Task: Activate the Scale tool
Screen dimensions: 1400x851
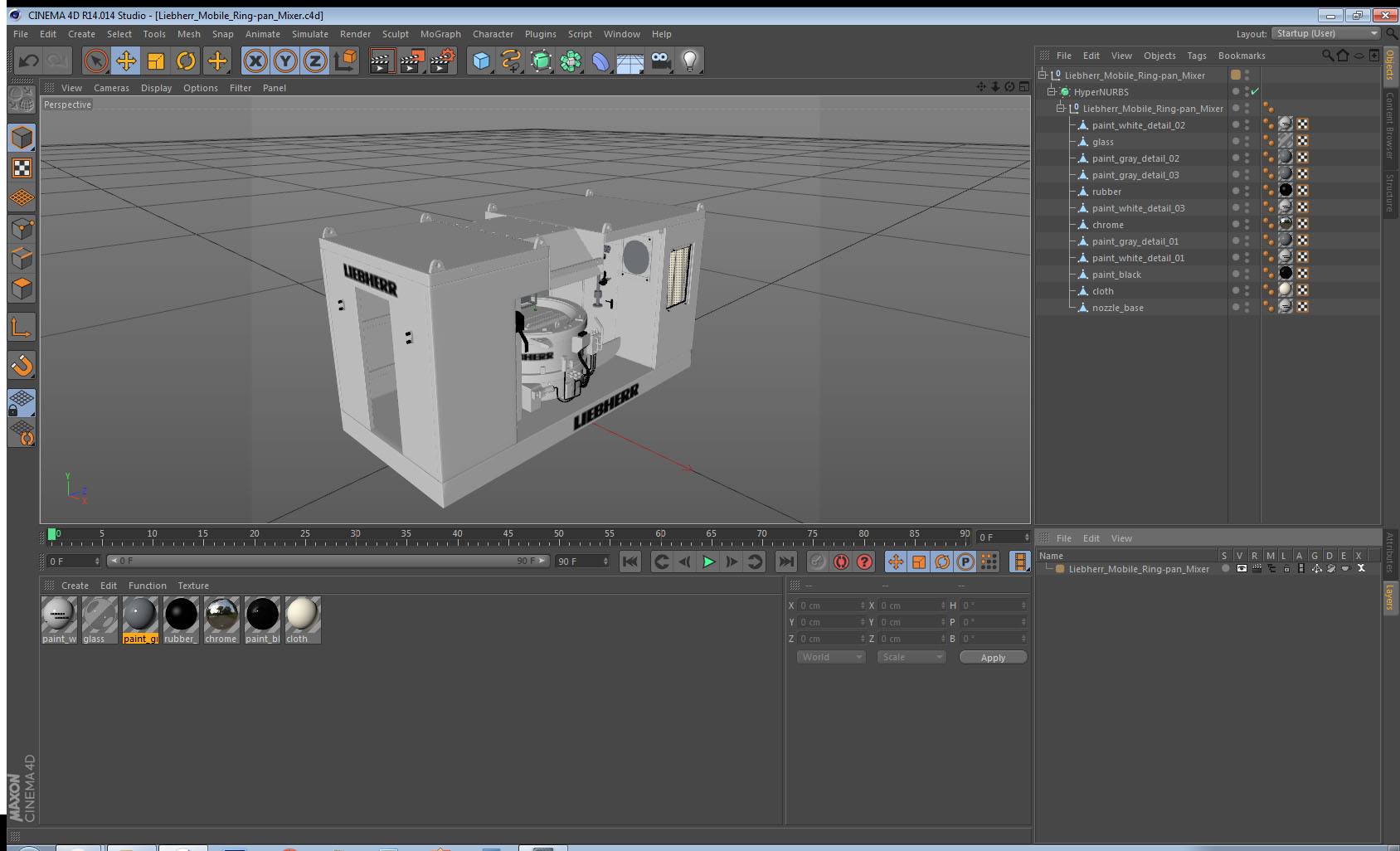Action: (156, 61)
